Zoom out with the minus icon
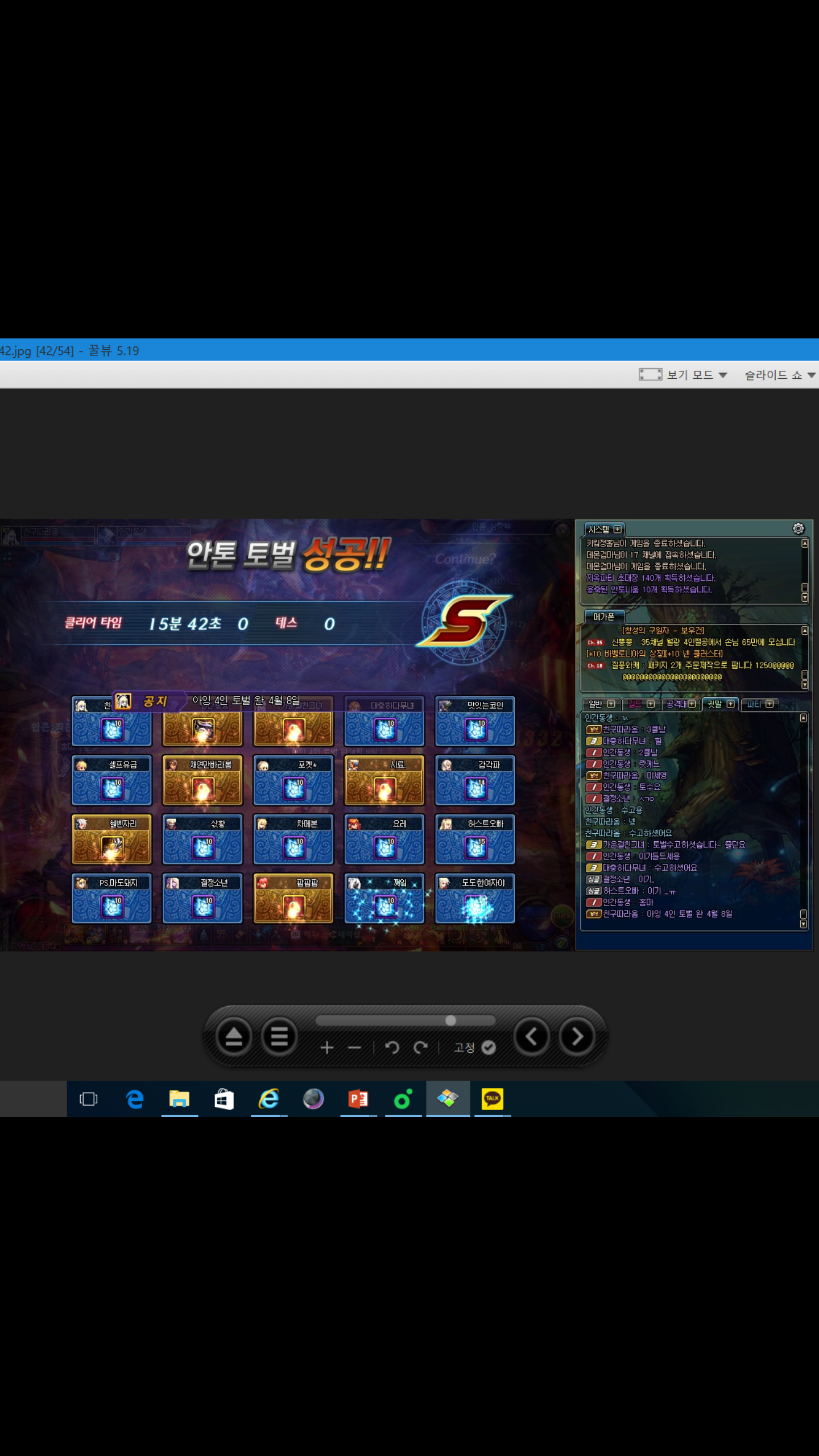 (354, 1047)
